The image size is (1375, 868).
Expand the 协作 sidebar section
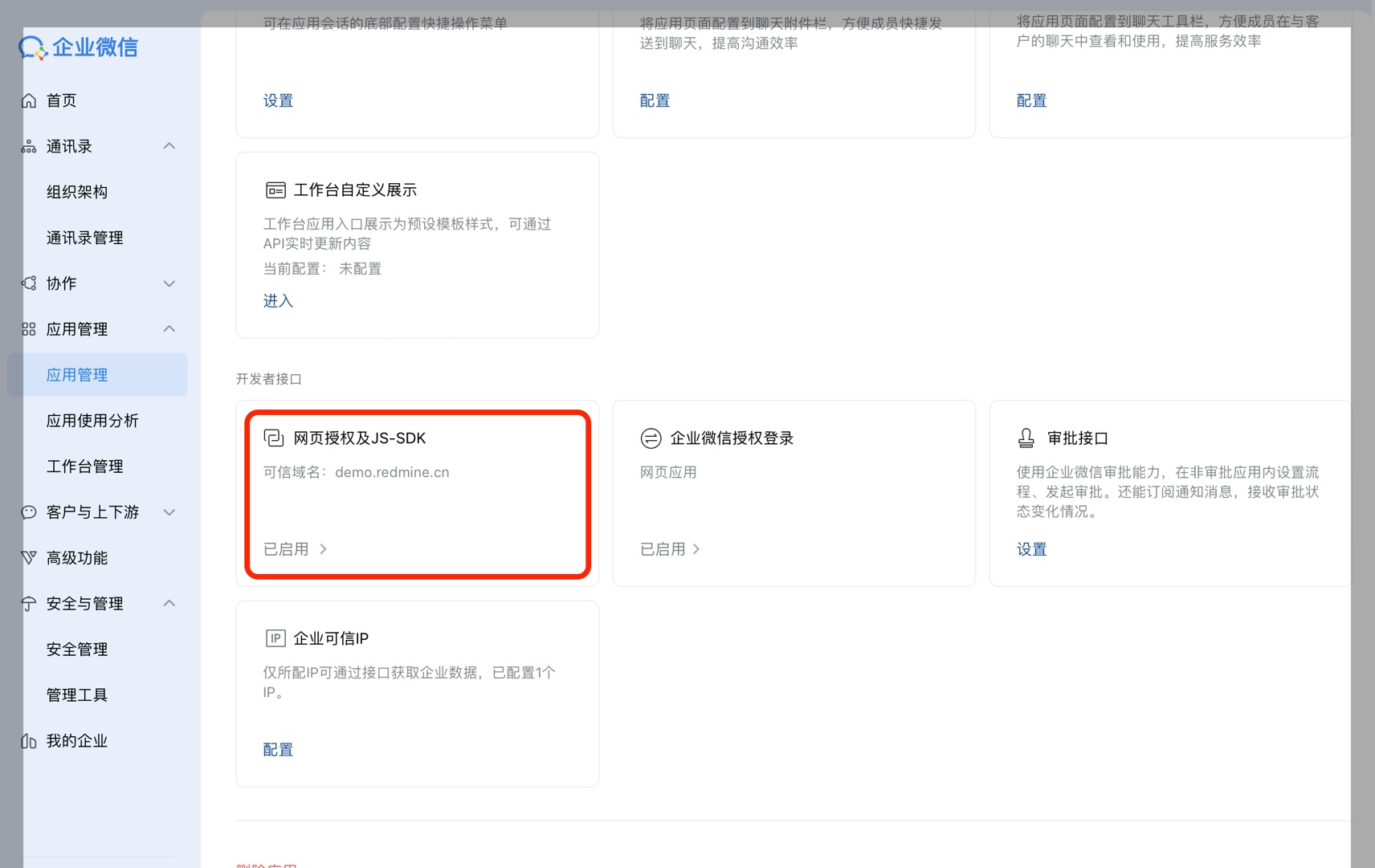click(x=169, y=283)
